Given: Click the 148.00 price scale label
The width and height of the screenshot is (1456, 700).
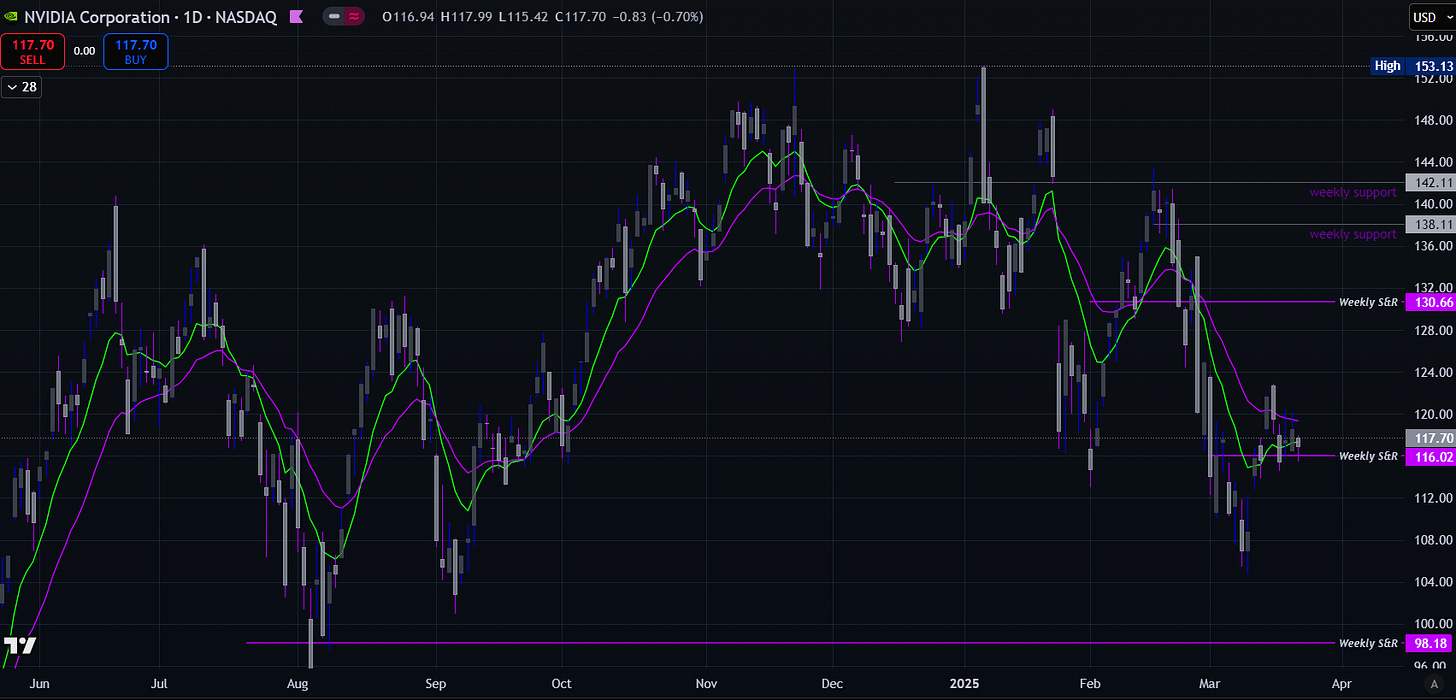Looking at the screenshot, I should 1433,120.
